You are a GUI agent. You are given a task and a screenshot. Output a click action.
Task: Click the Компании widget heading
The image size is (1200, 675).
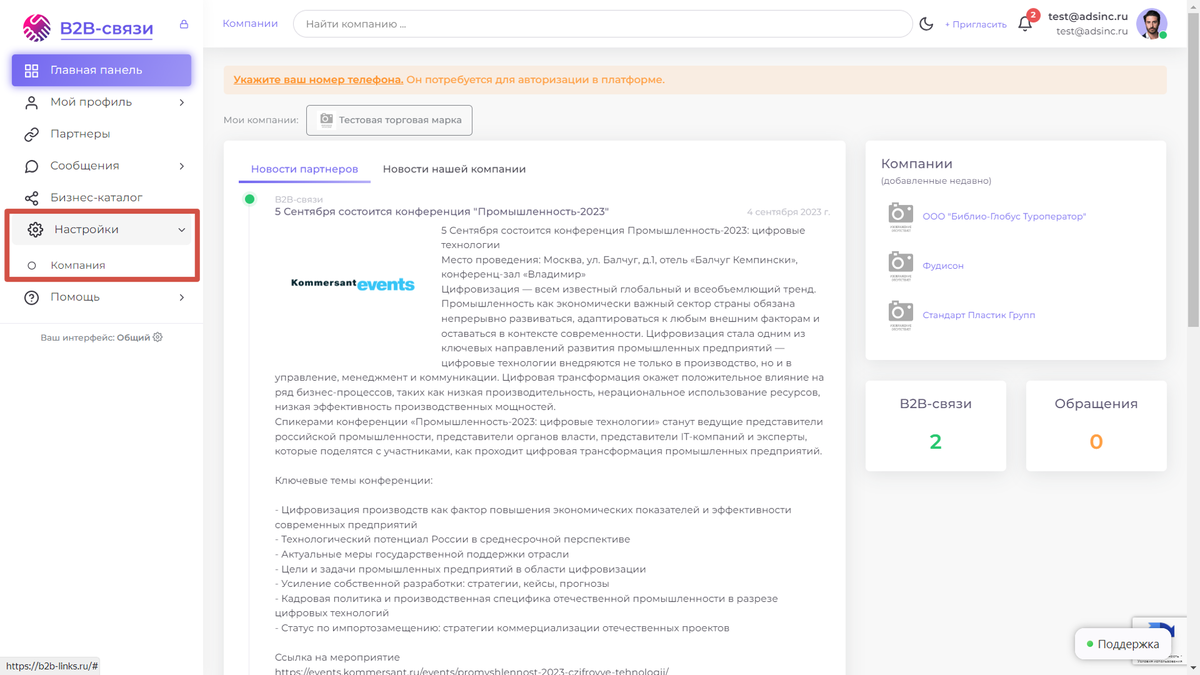tap(917, 164)
